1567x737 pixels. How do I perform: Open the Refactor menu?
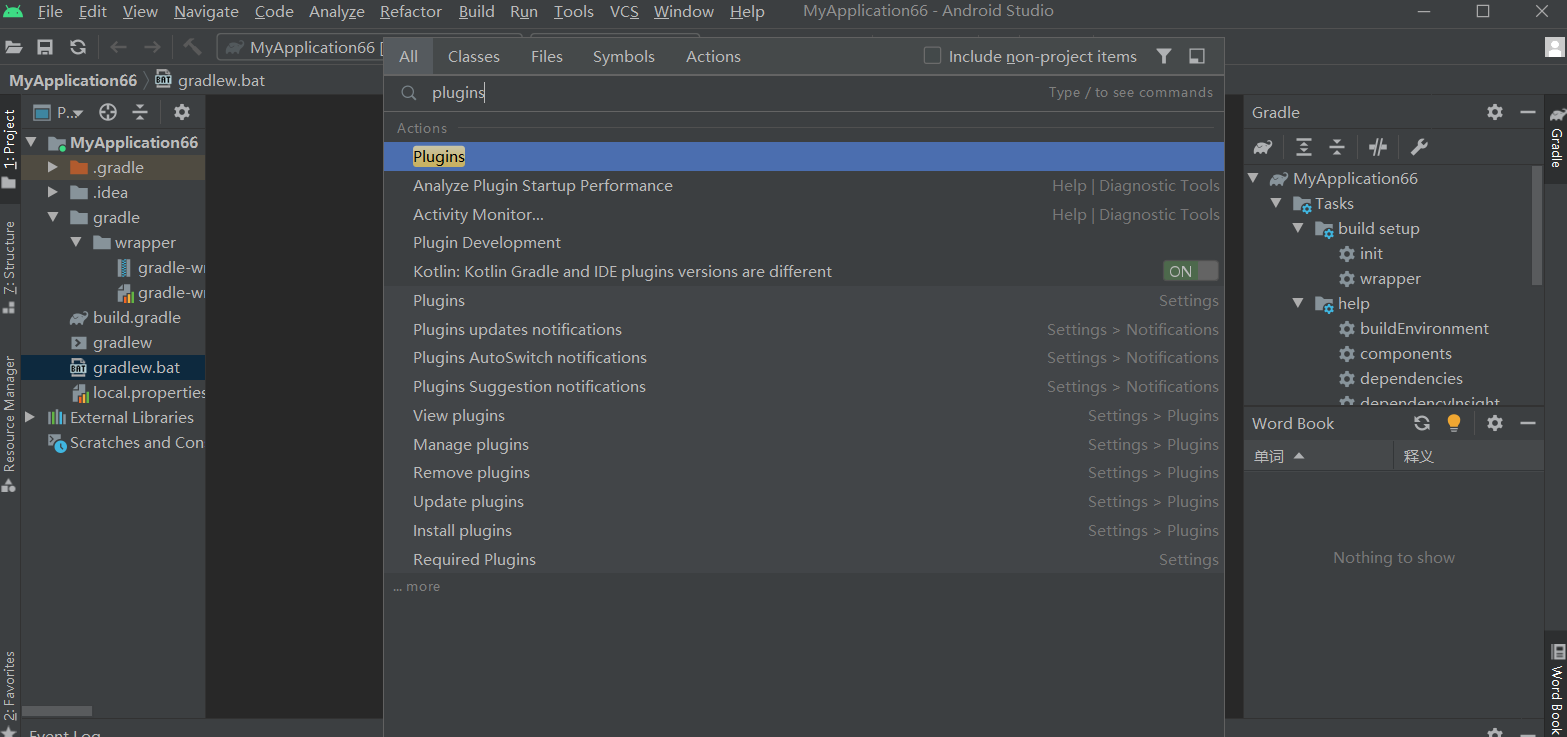click(410, 12)
